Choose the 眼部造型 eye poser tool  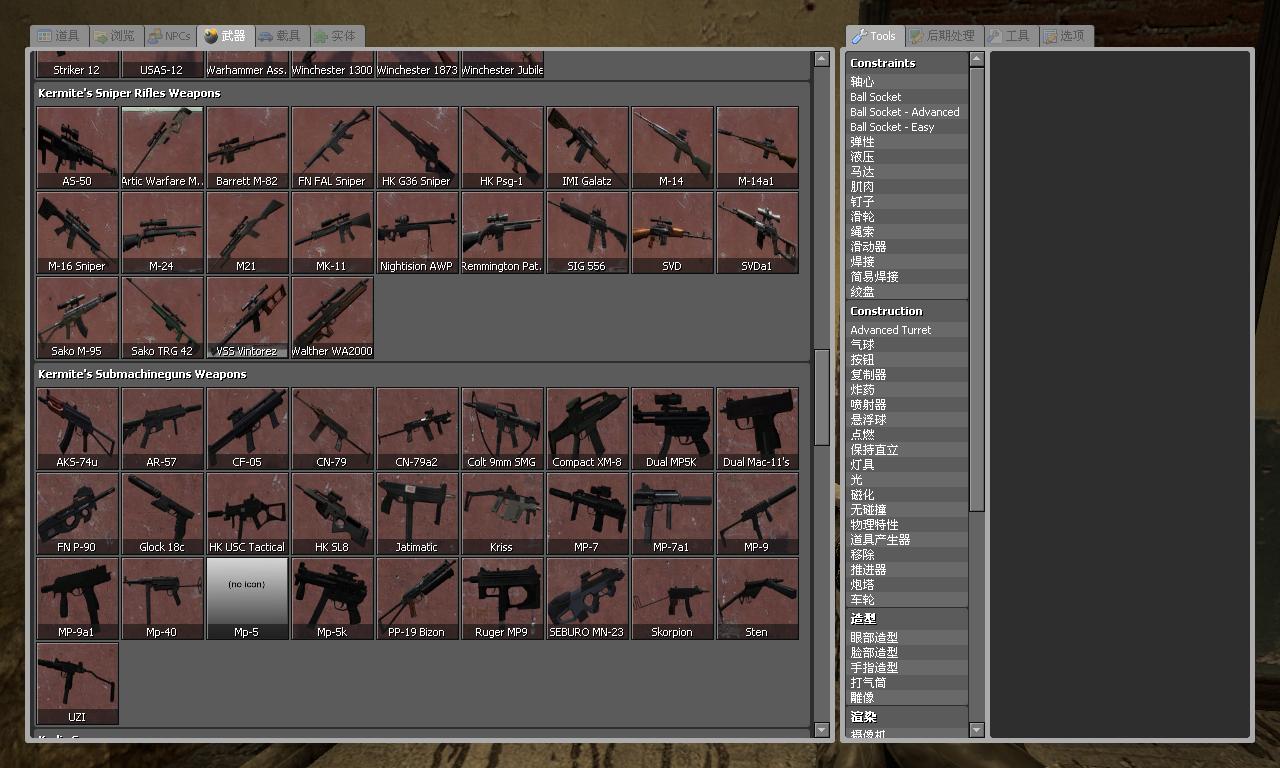(x=907, y=638)
